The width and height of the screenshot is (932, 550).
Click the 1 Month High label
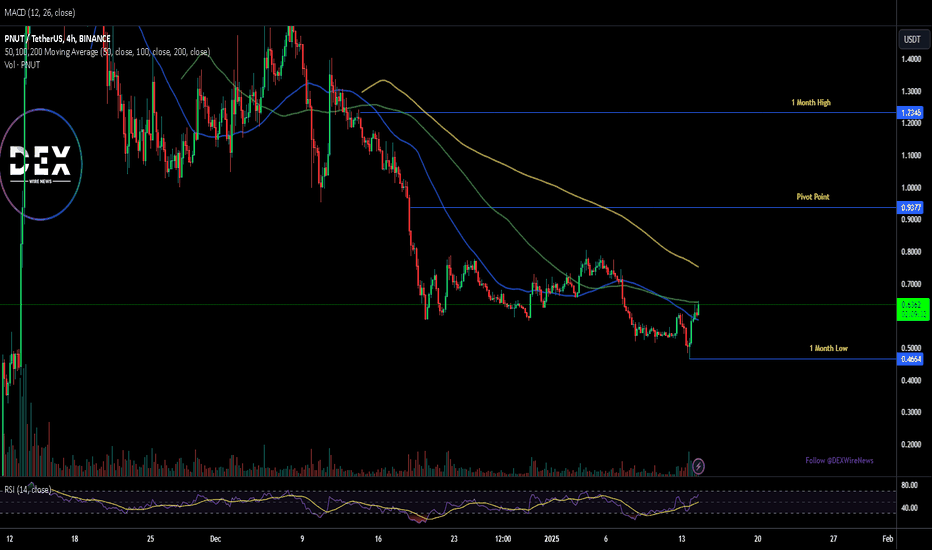(x=811, y=102)
